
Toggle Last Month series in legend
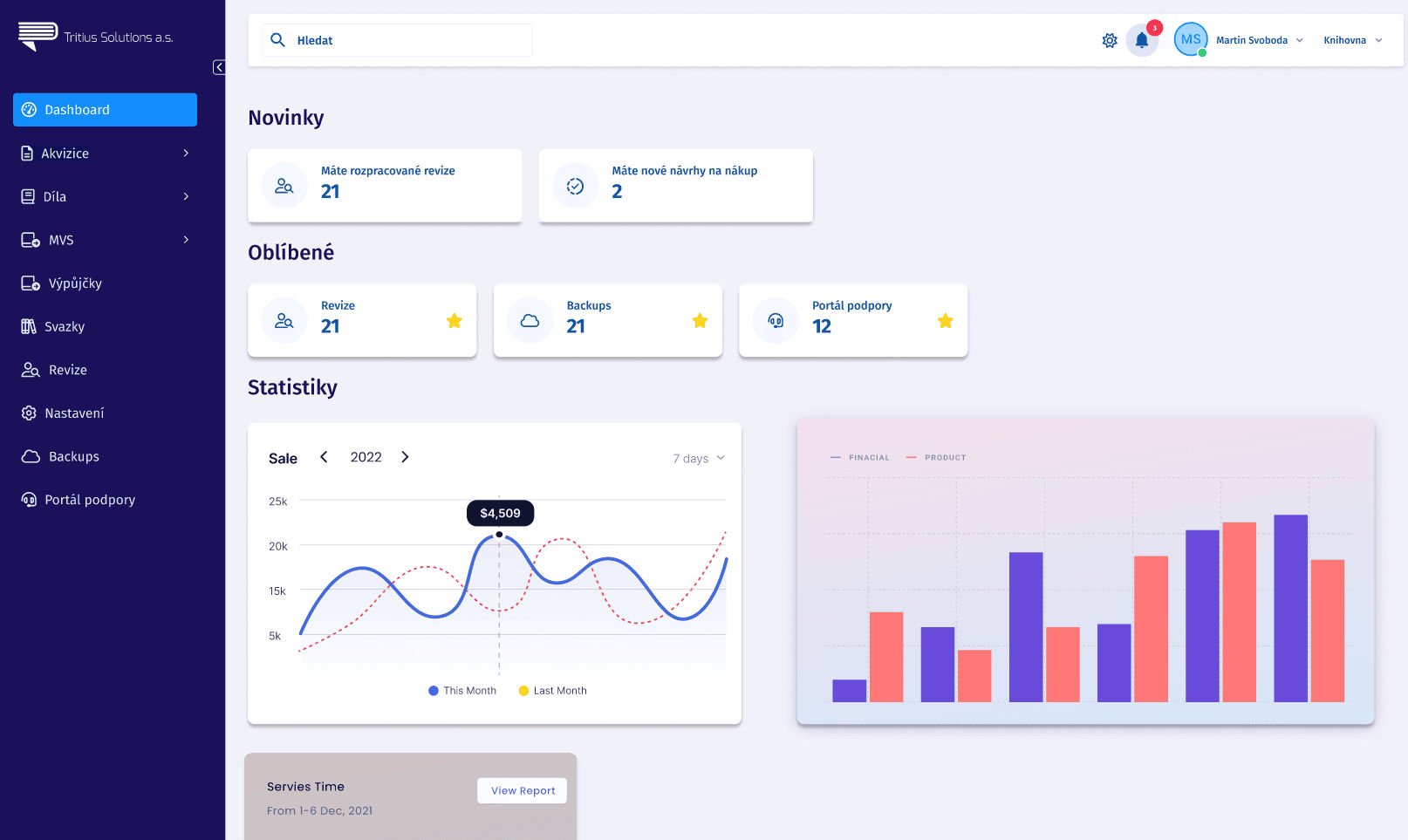click(x=553, y=691)
